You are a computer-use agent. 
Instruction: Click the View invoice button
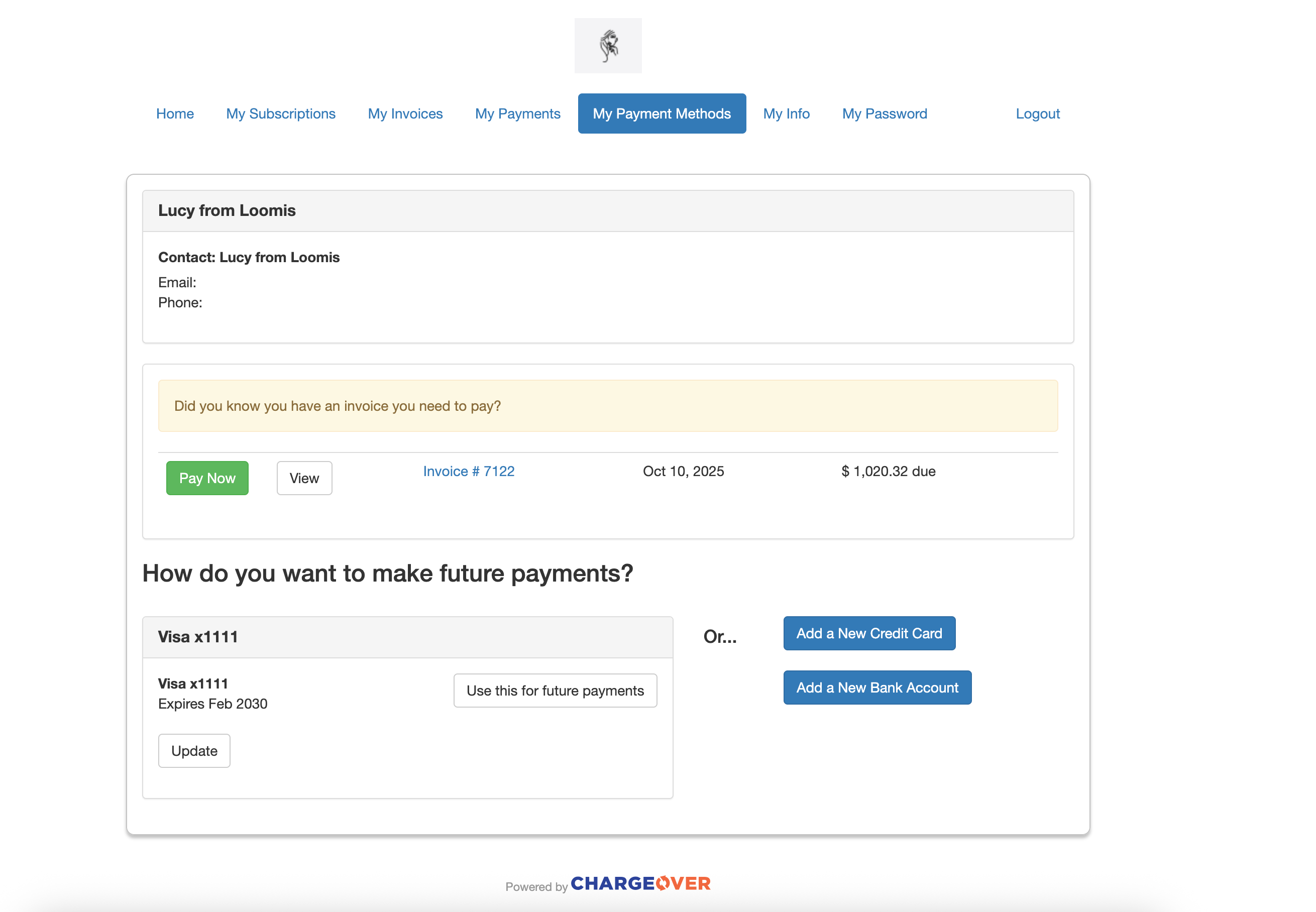(304, 478)
